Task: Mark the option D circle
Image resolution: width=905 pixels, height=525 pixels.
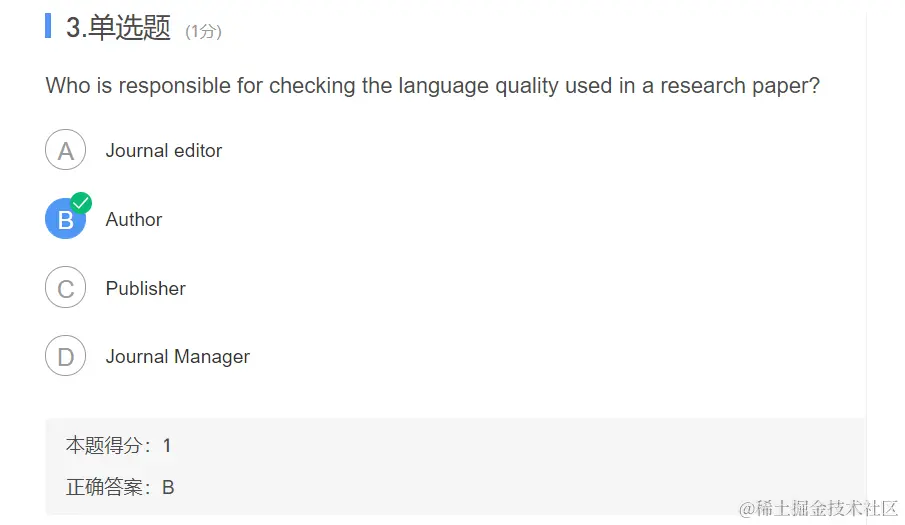Action: pos(65,356)
